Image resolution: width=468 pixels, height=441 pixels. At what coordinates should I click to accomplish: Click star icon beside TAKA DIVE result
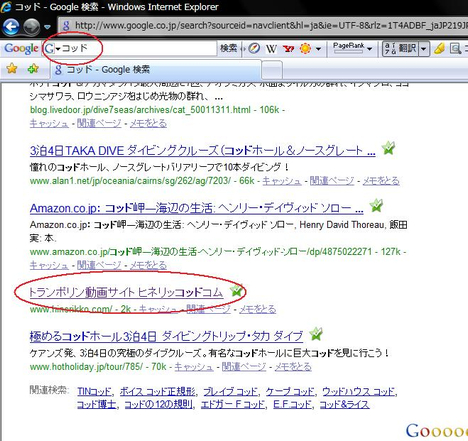click(388, 148)
